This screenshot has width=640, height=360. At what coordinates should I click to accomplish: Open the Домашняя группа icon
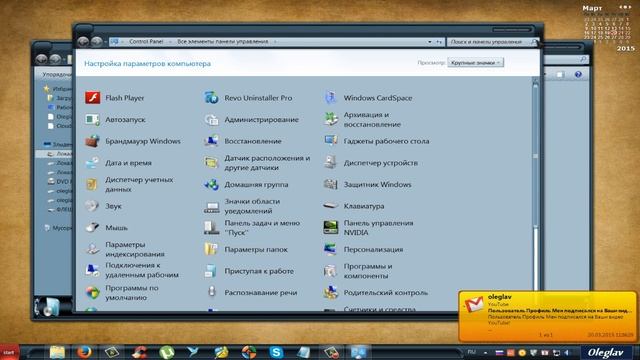211,184
